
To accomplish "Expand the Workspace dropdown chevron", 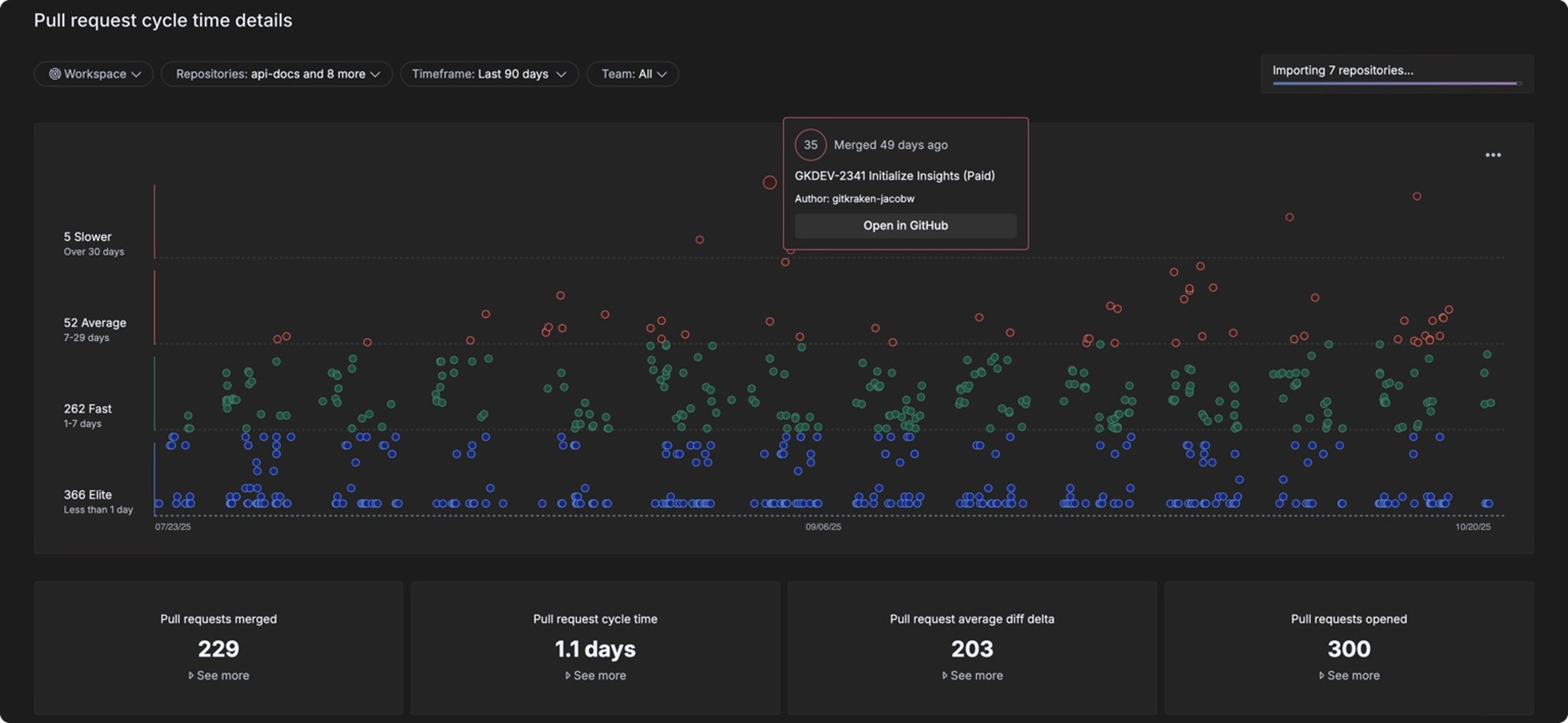I will [x=136, y=74].
